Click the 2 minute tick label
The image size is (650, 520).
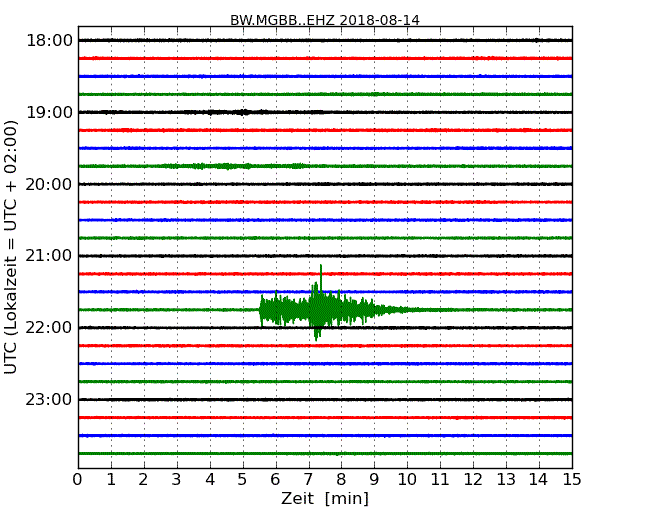click(143, 480)
